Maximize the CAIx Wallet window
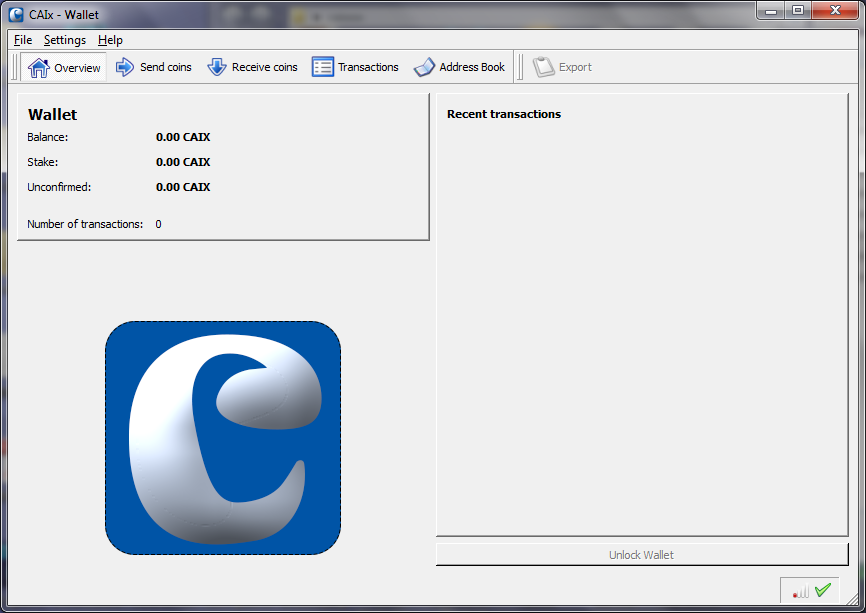 pyautogui.click(x=798, y=10)
